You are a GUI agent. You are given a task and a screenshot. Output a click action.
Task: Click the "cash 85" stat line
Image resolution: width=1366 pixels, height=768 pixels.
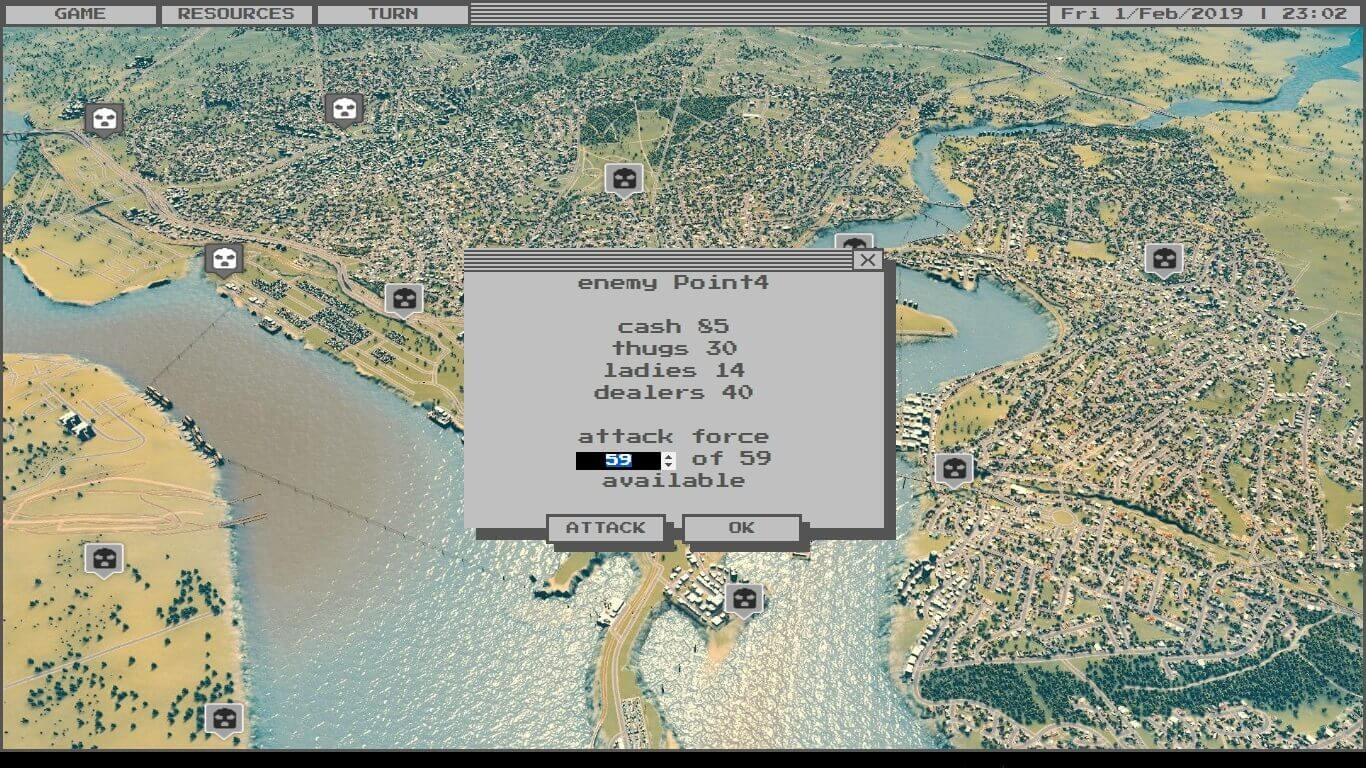673,327
